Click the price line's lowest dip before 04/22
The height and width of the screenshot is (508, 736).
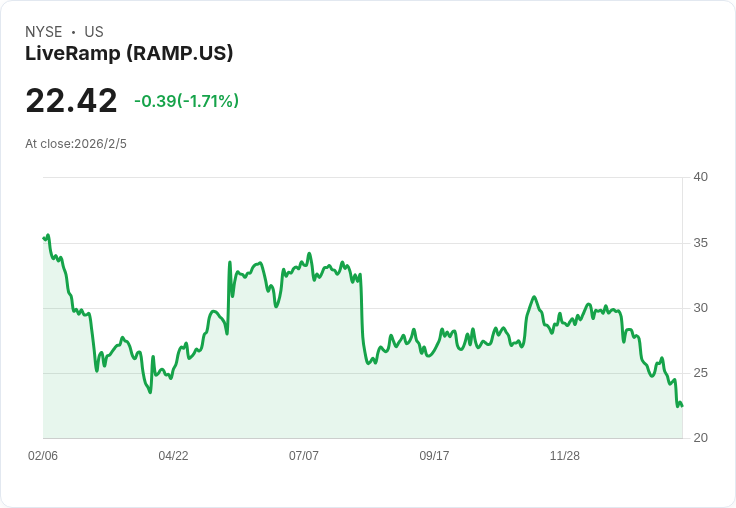pyautogui.click(x=150, y=392)
